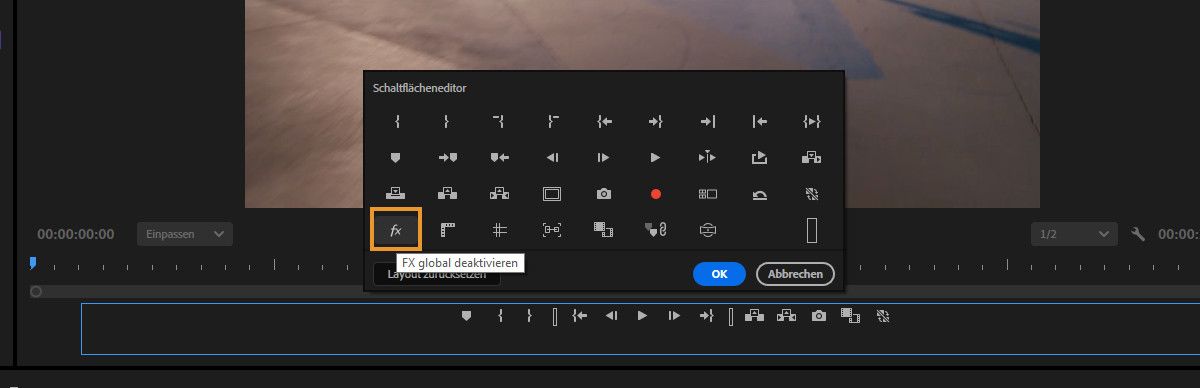Select the Play In to Out icon
The height and width of the screenshot is (388, 1200).
812,121
